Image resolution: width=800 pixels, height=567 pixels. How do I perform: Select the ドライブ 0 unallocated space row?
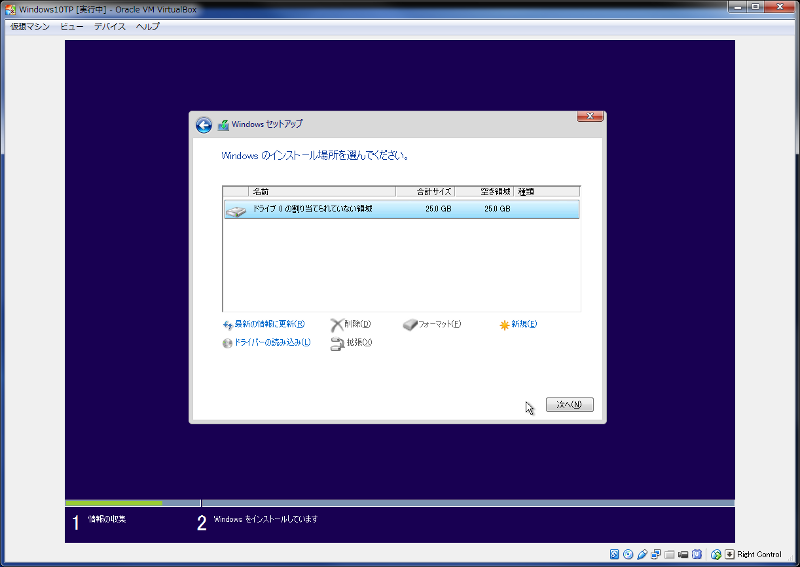(402, 209)
